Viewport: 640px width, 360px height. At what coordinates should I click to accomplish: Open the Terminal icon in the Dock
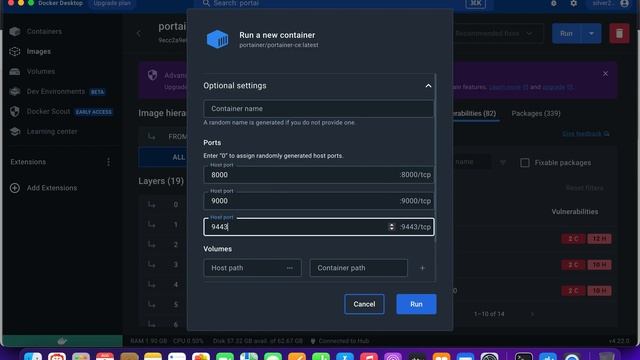click(x=524, y=356)
